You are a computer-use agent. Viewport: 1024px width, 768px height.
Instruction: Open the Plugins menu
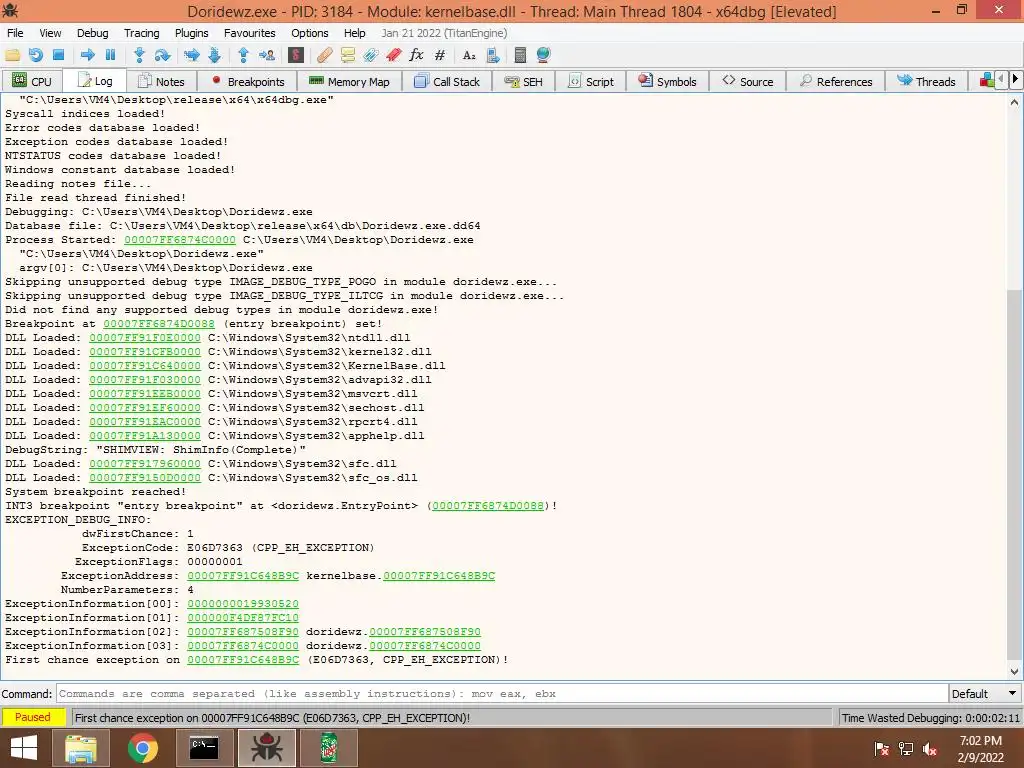(191, 33)
